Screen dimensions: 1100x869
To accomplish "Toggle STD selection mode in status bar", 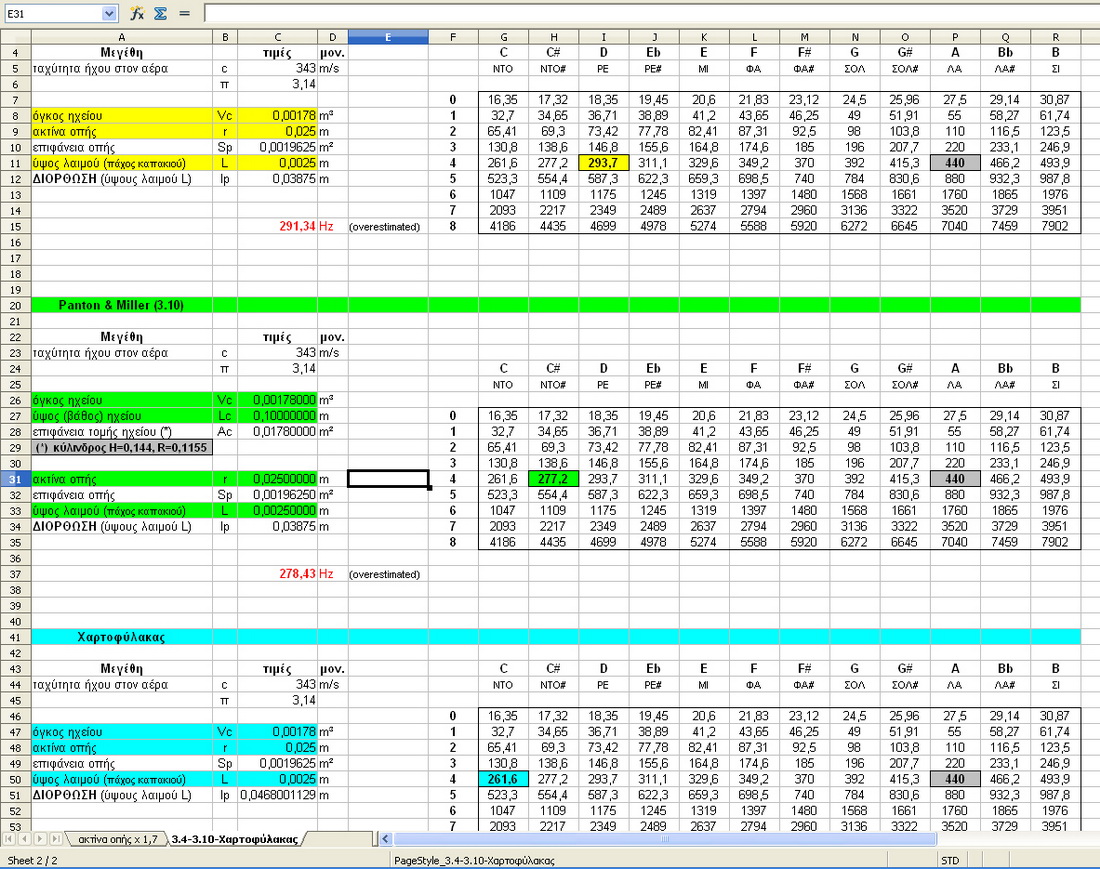I will pos(952,860).
